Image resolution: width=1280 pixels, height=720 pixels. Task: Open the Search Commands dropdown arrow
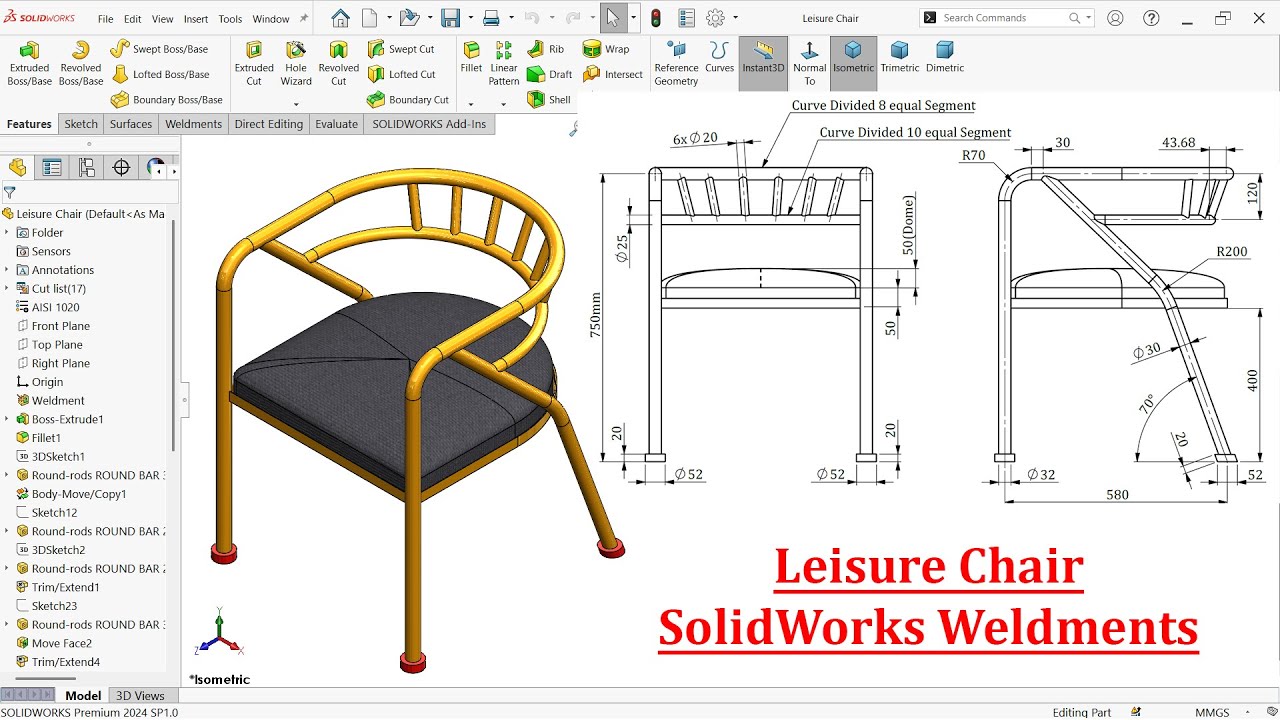(x=1089, y=18)
